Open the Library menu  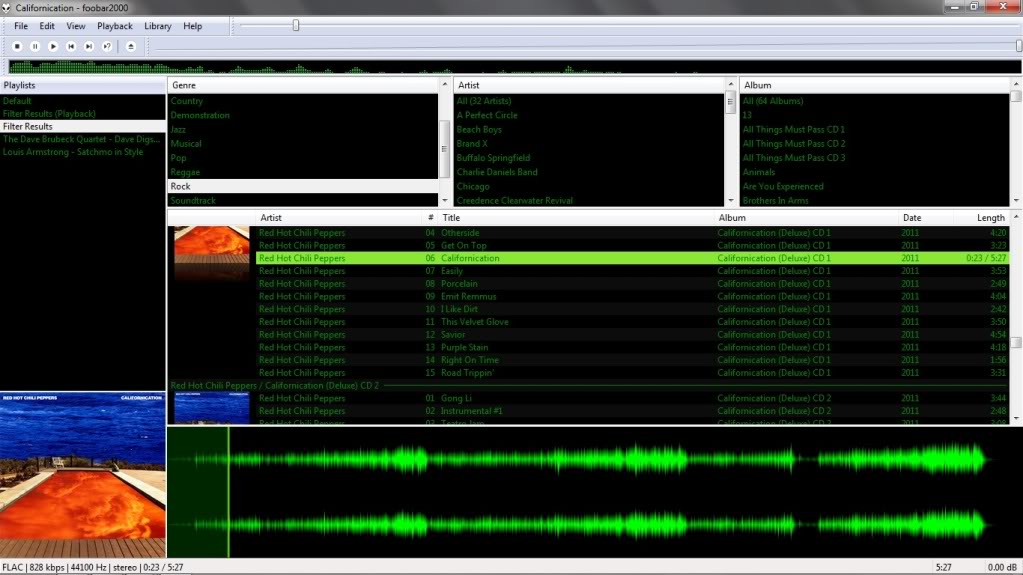coord(158,26)
